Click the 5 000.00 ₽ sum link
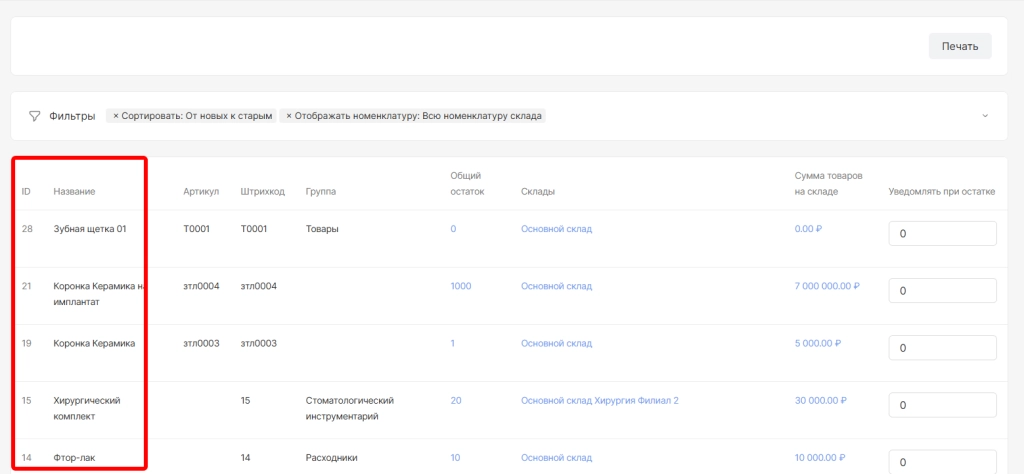1024x474 pixels. point(817,343)
